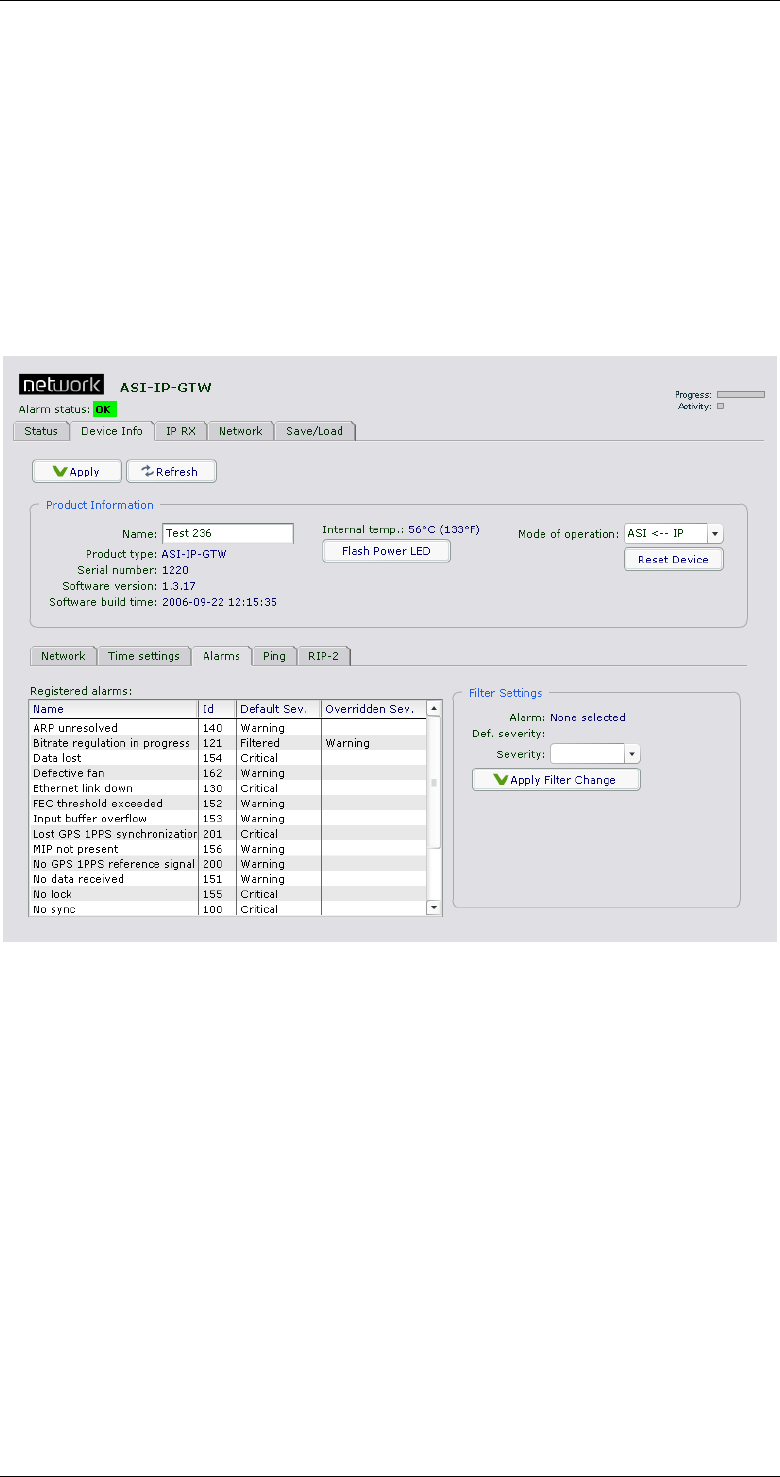Click the Progress bar
Viewport: 780px width, 1477px height.
[741, 395]
